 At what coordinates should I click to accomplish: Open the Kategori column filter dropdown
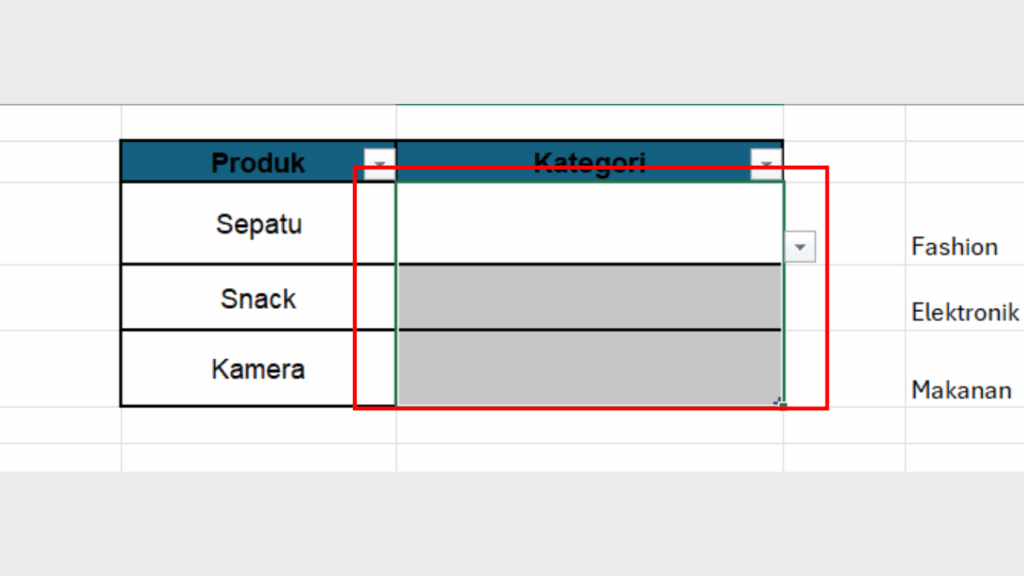point(766,162)
